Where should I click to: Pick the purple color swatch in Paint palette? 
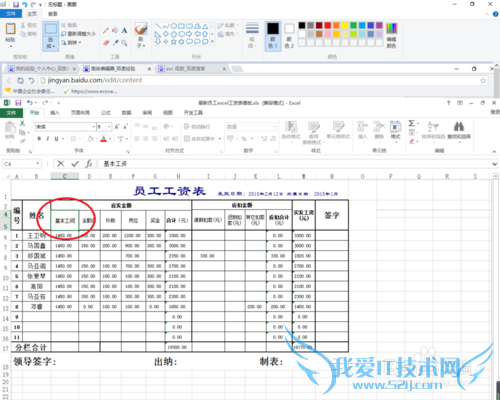click(379, 25)
